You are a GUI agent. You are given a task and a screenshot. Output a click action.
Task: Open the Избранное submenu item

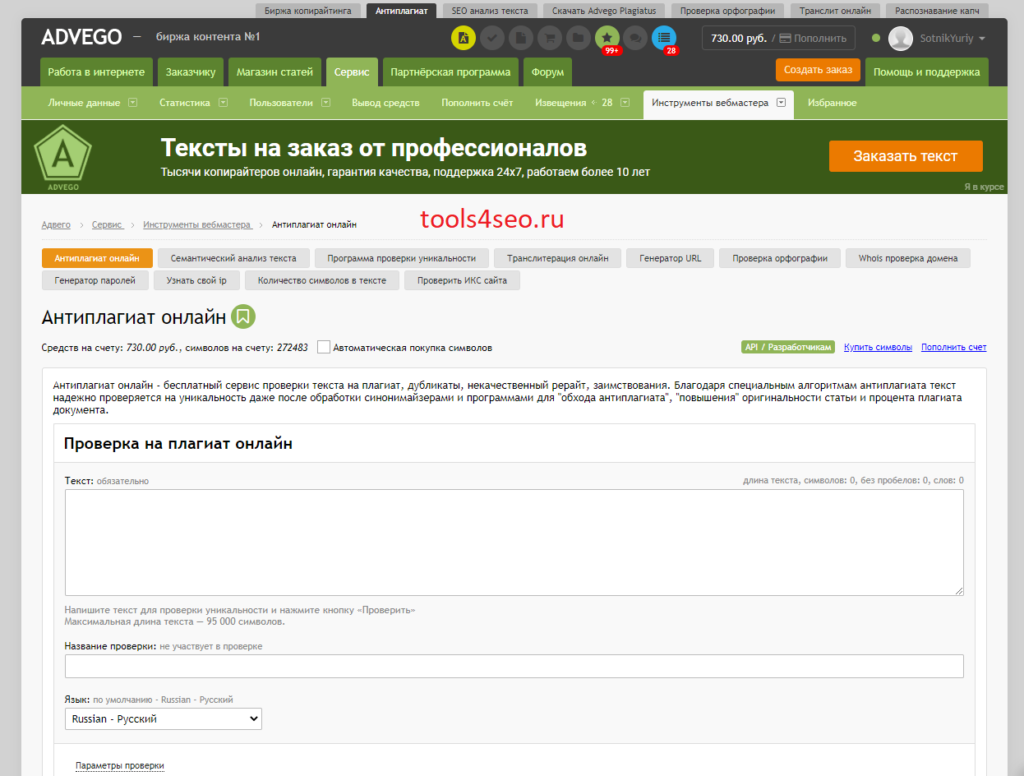[831, 103]
